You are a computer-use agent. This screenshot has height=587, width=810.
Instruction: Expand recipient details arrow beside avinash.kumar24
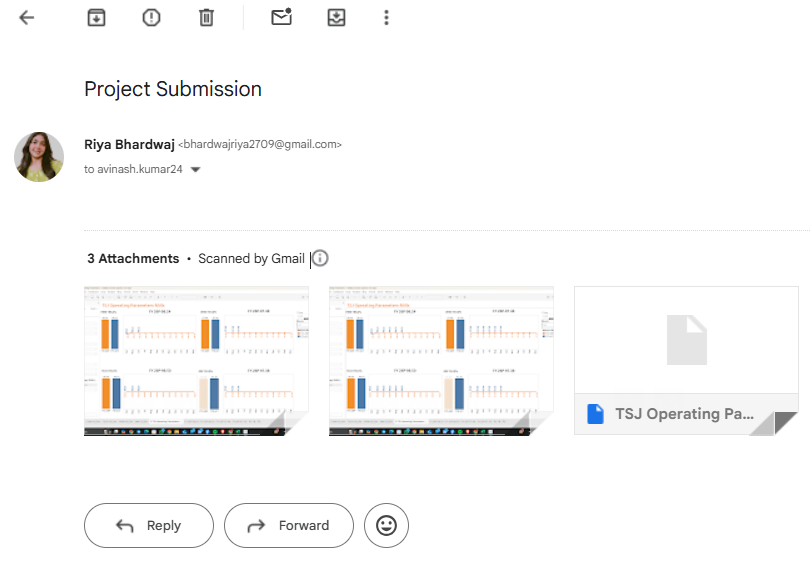coord(195,170)
